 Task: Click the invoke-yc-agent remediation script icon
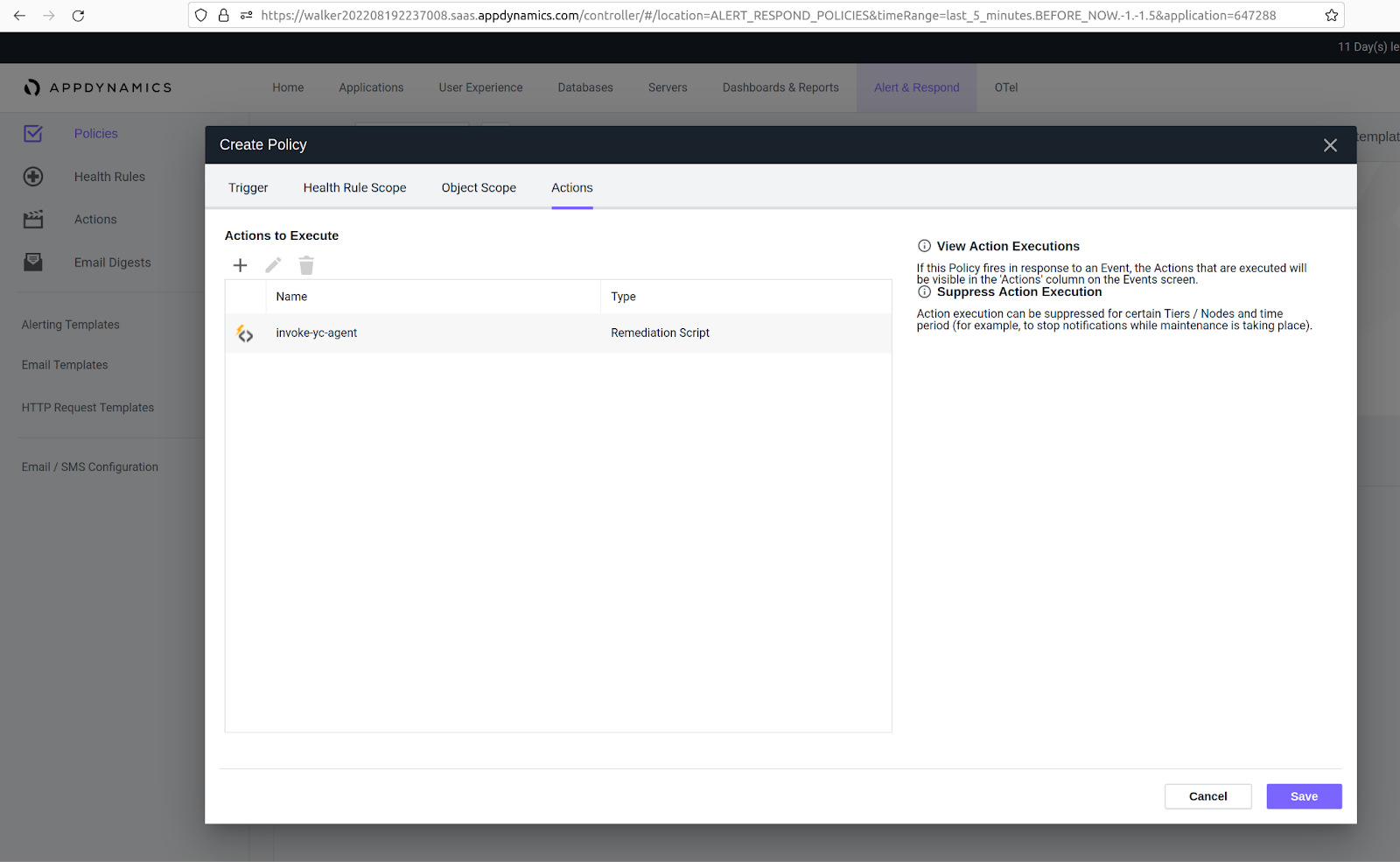click(245, 333)
